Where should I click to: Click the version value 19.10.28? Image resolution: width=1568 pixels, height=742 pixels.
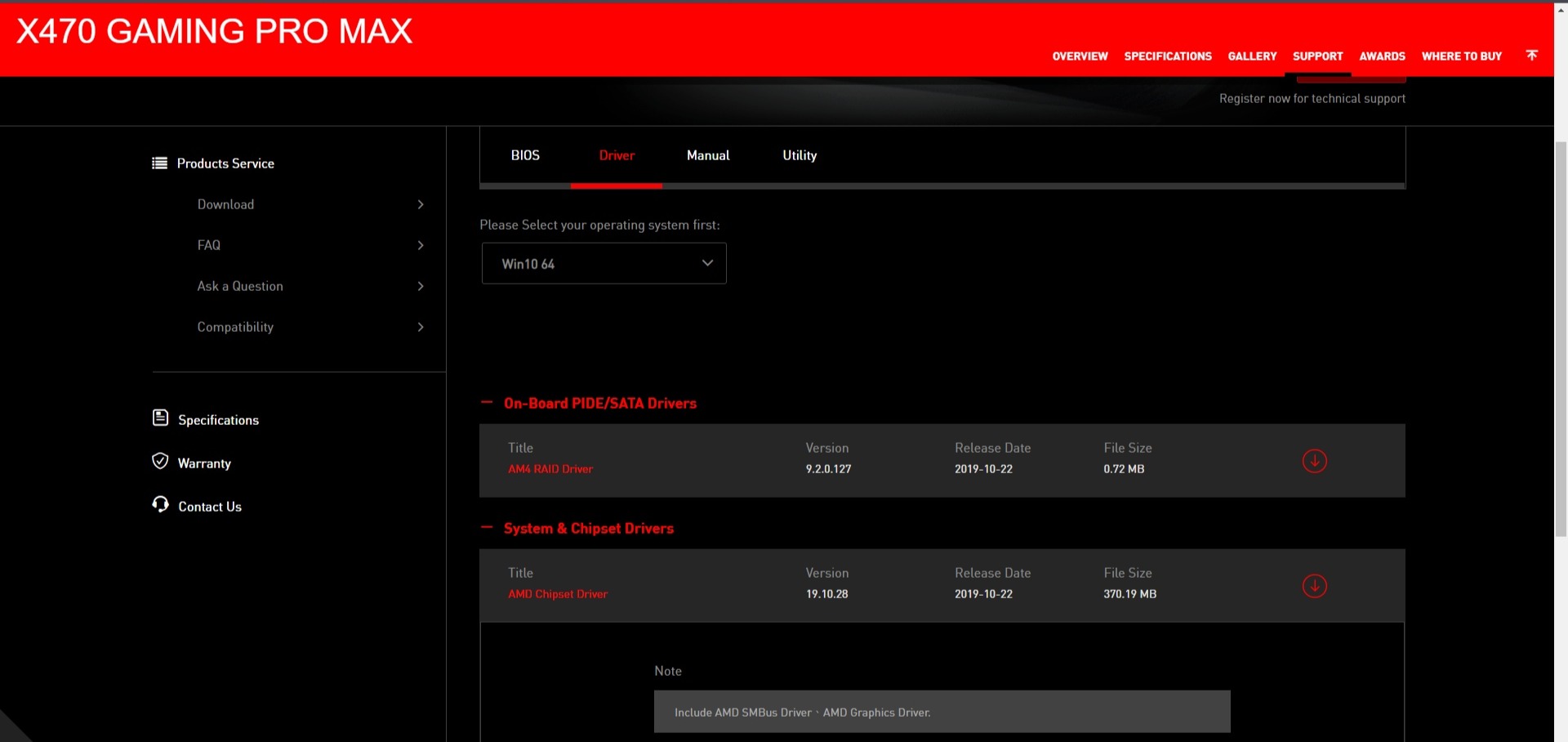tap(826, 594)
